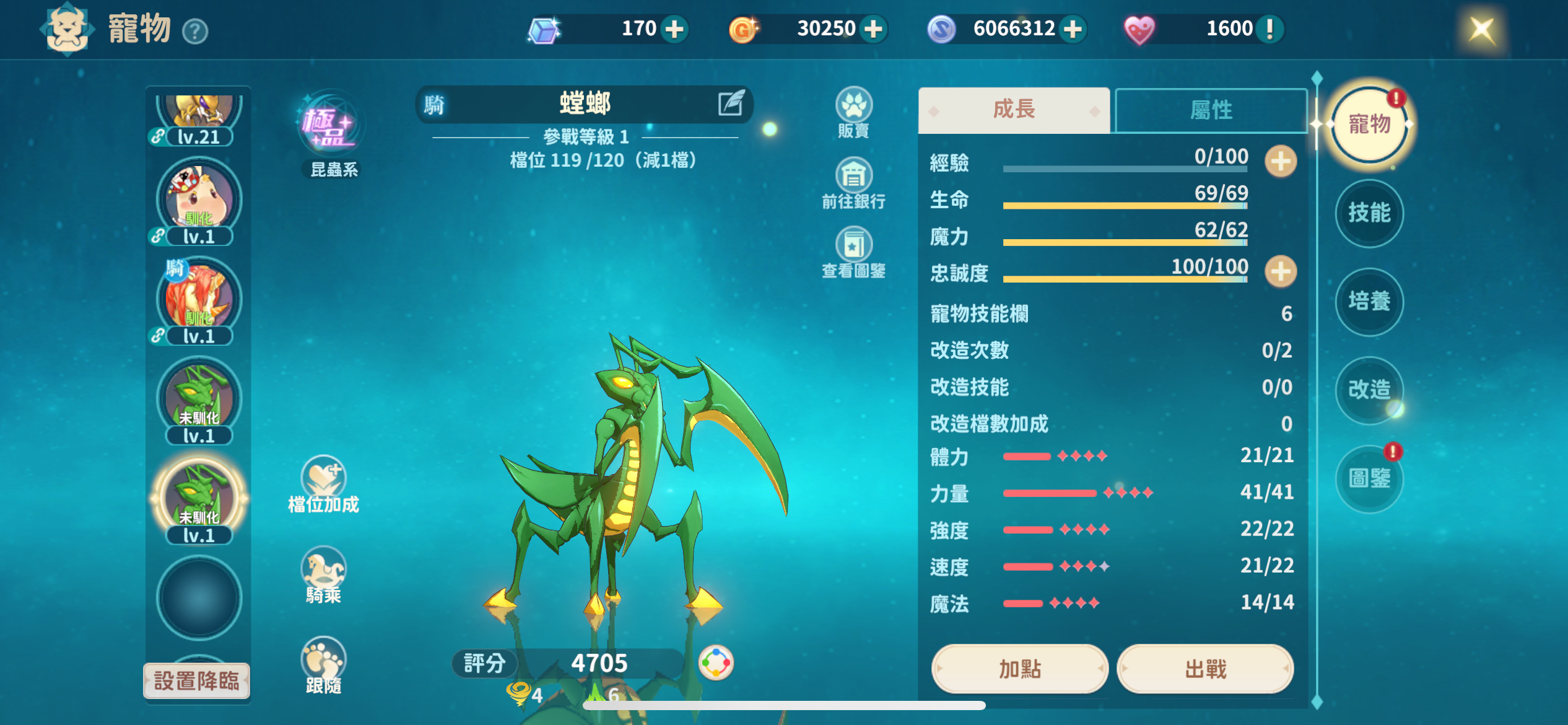Click the 設置降臨 button
Screen dimensions: 1568x725
196,681
